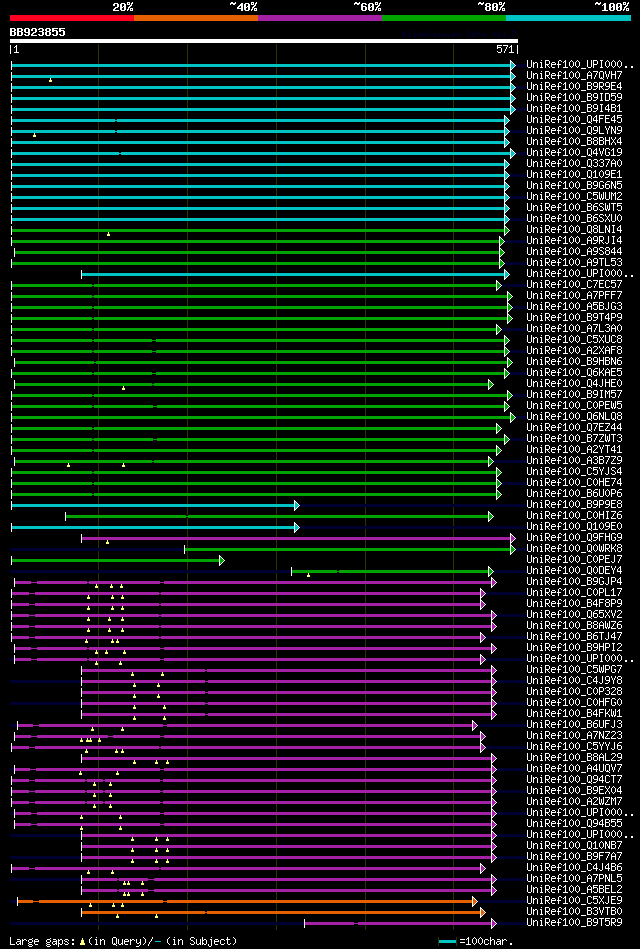Open the UniRef100_Q9LYN9 hit label
Screen dimensions: 640x949
575,130
